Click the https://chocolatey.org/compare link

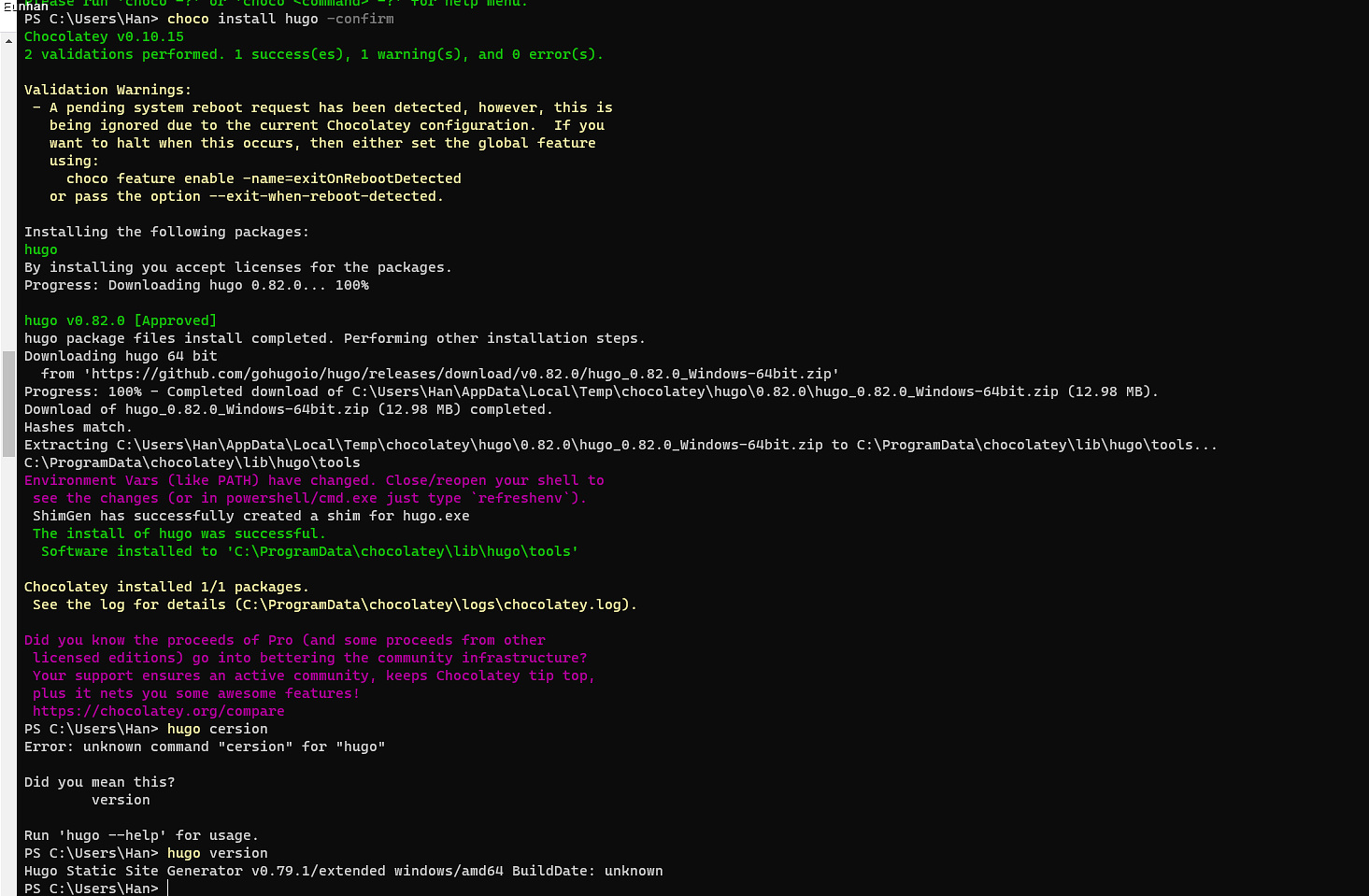coord(159,711)
